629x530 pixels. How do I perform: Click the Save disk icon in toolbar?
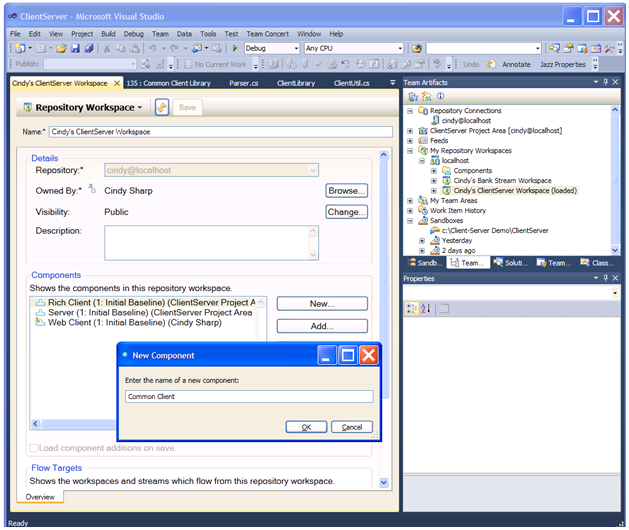[75, 49]
